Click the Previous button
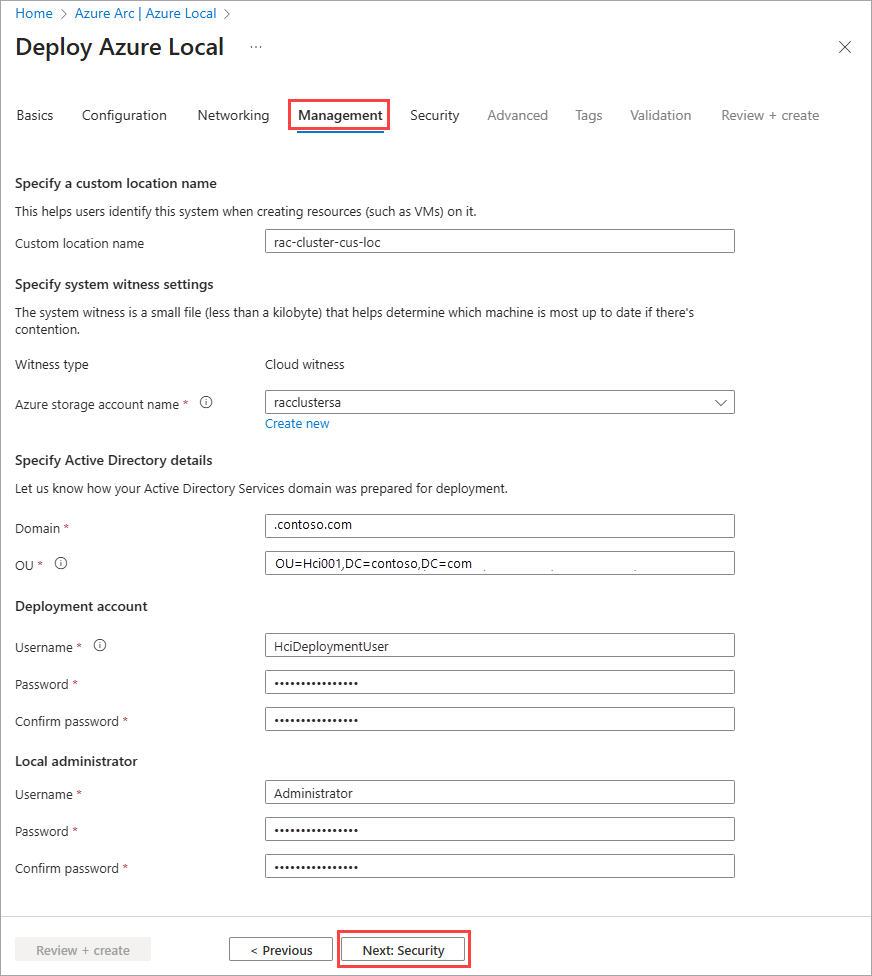Screen dimensions: 872x976 281,950
